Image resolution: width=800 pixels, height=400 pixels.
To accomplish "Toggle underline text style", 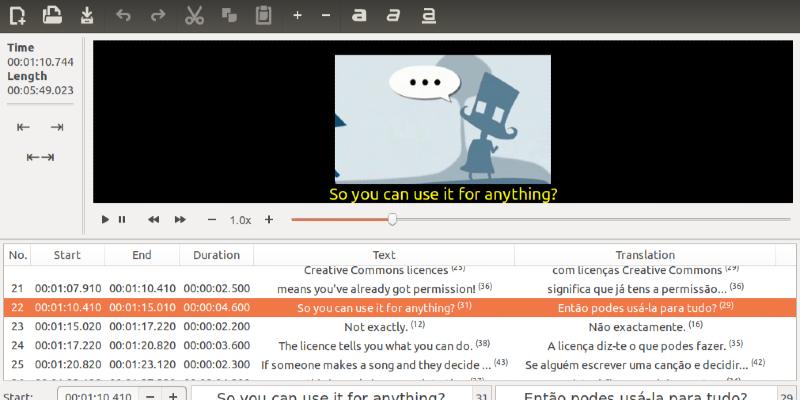I will [428, 15].
